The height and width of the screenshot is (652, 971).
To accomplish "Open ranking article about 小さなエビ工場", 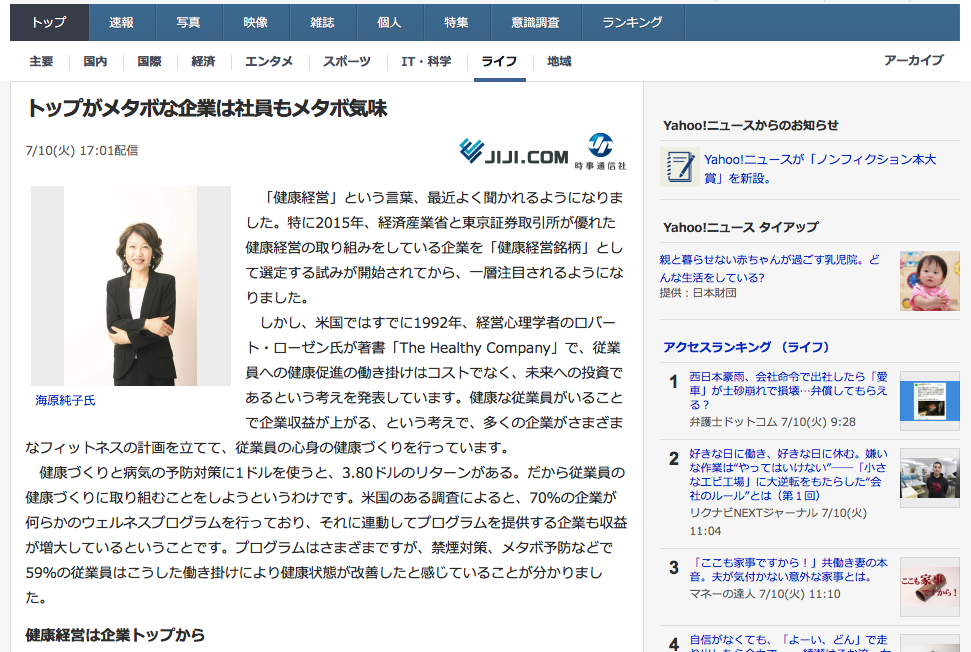I will 788,474.
